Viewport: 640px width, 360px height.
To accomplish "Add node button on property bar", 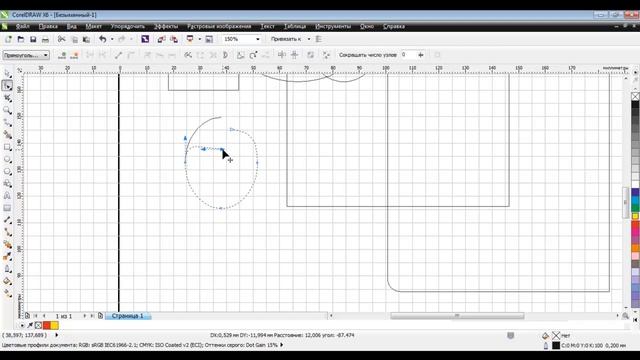I will pos(62,55).
